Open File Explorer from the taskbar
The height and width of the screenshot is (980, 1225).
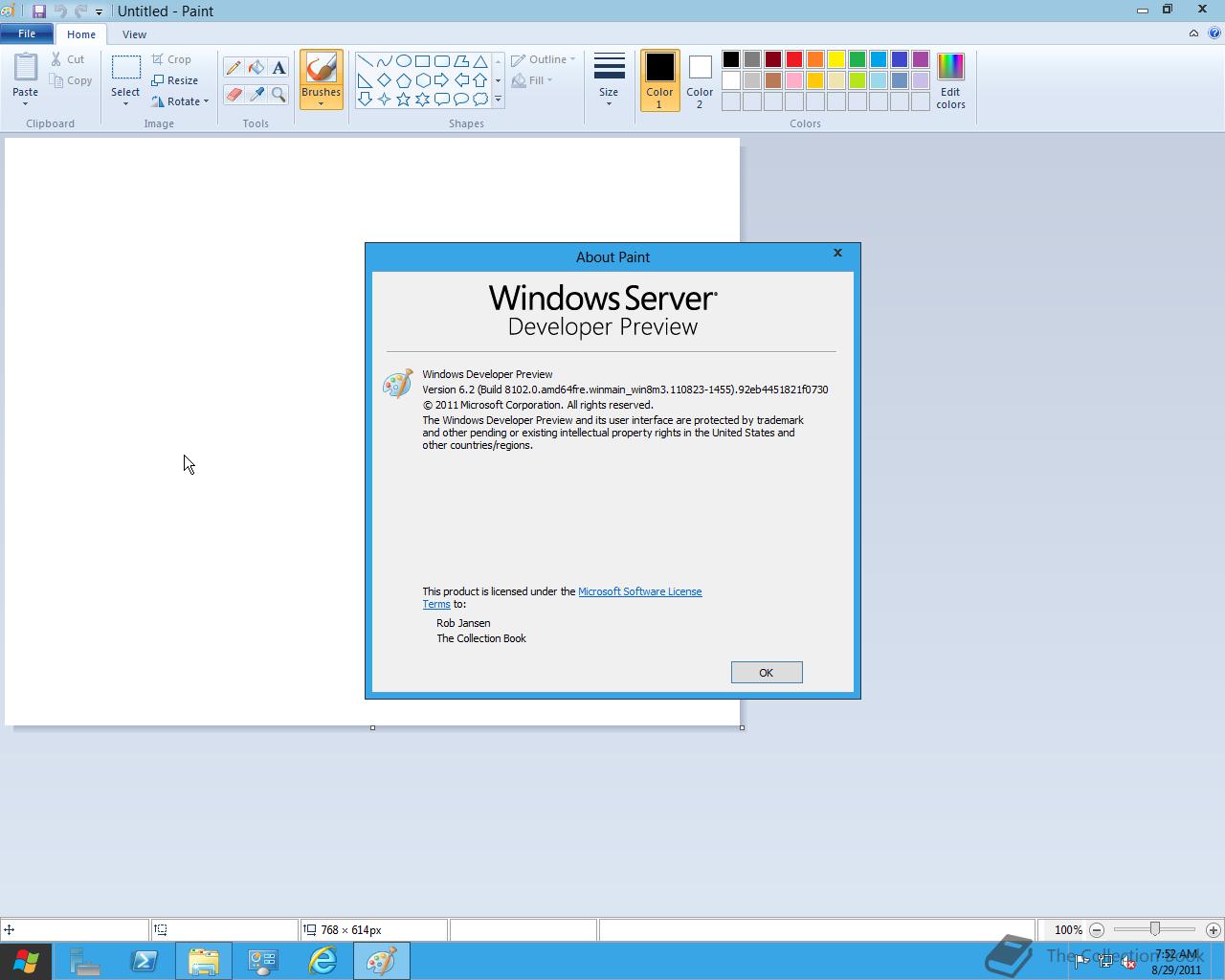pyautogui.click(x=203, y=961)
